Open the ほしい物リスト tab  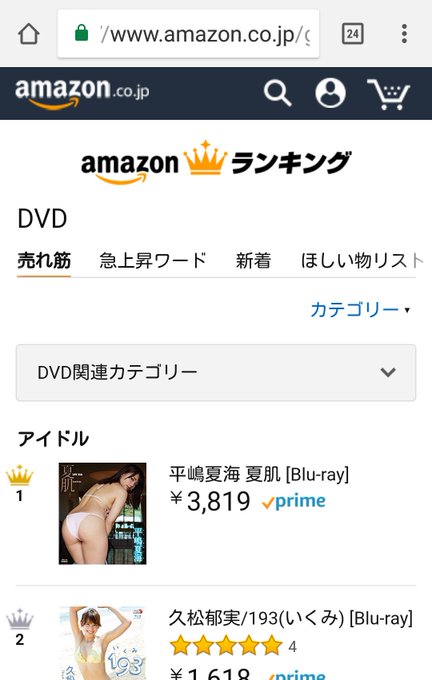(x=362, y=261)
